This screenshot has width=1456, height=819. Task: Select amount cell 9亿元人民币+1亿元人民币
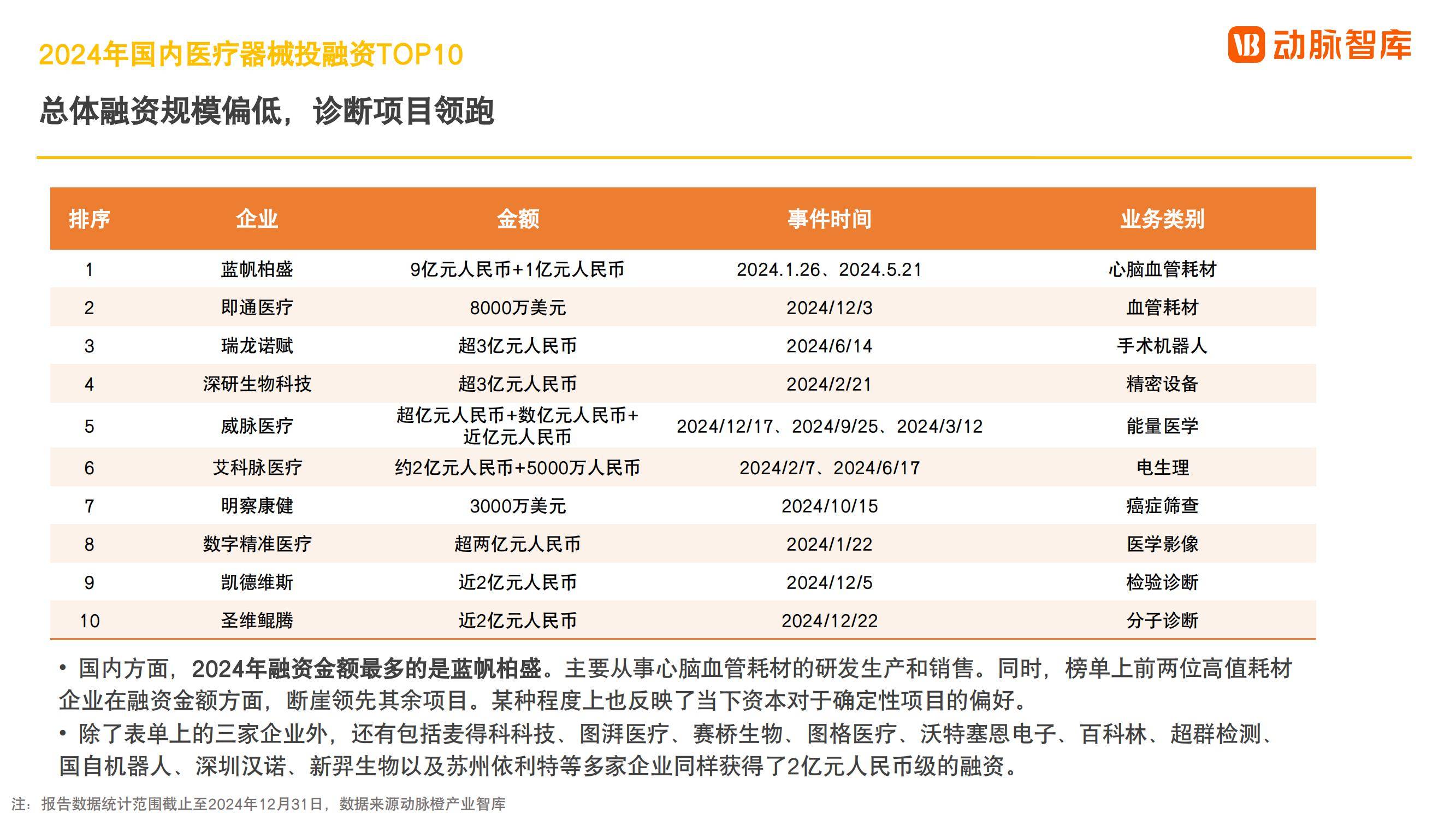click(517, 269)
